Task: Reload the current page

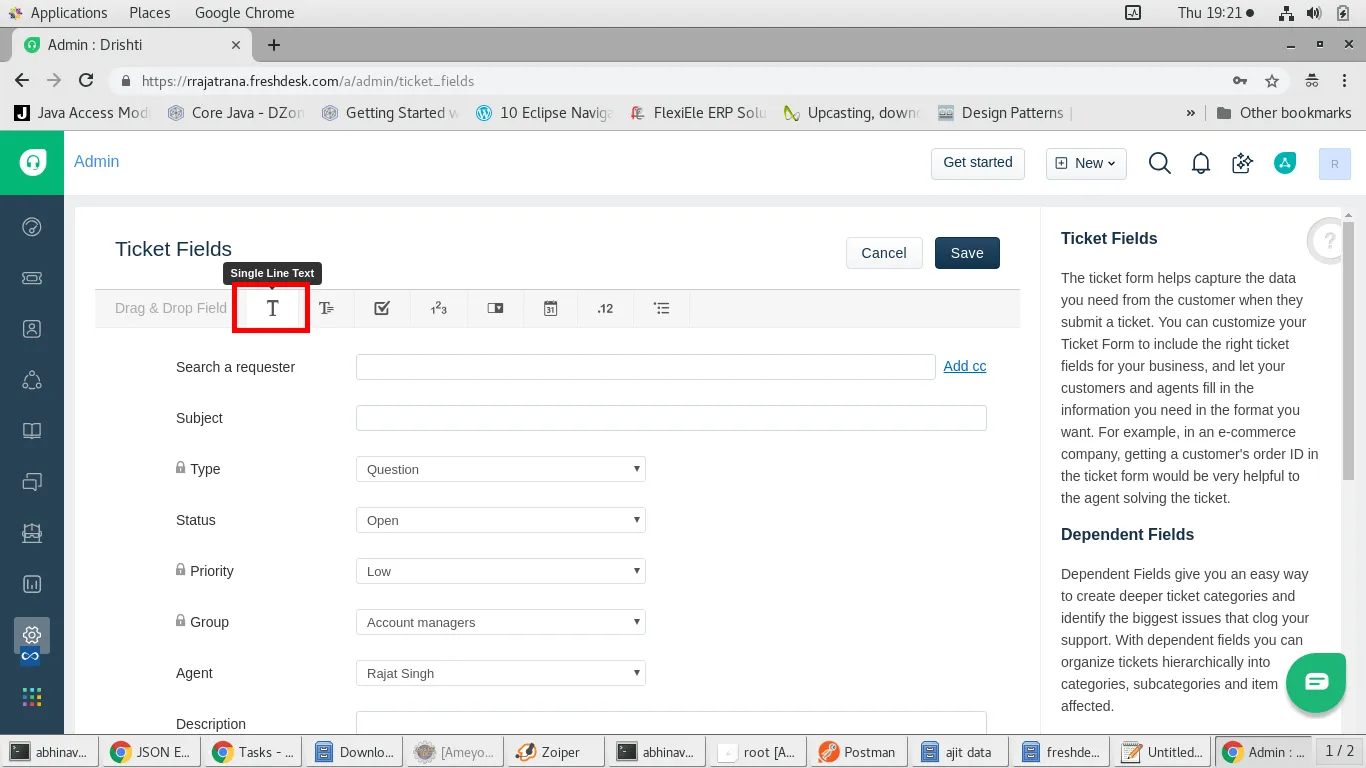Action: [x=86, y=81]
